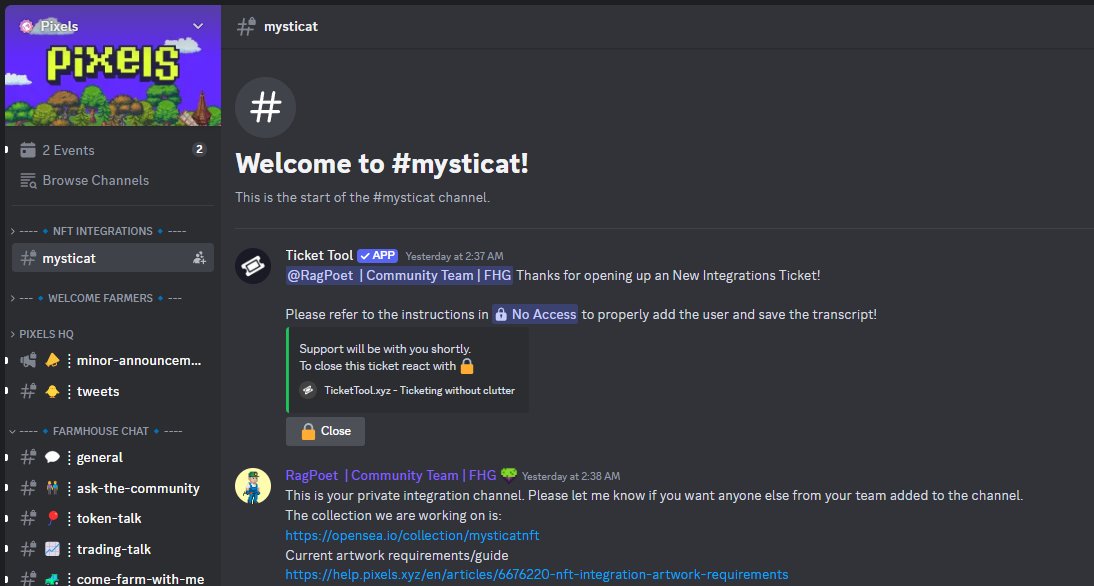This screenshot has height=586, width=1094.
Task: Click the hash icon in channel header
Action: point(246,27)
